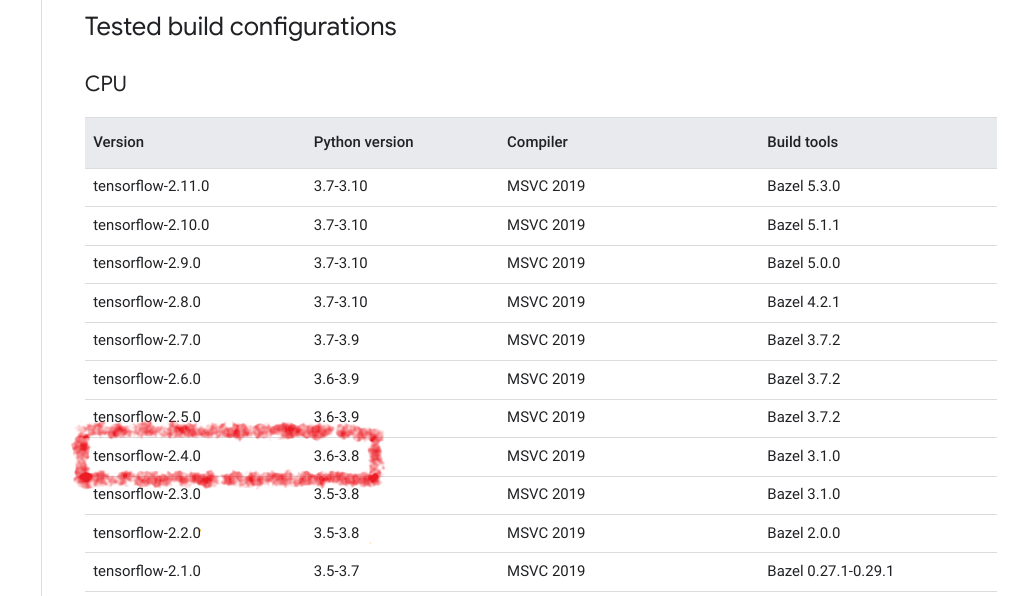Click the Bazel 5.1.1 cell
The width and height of the screenshot is (1024, 596).
(803, 225)
